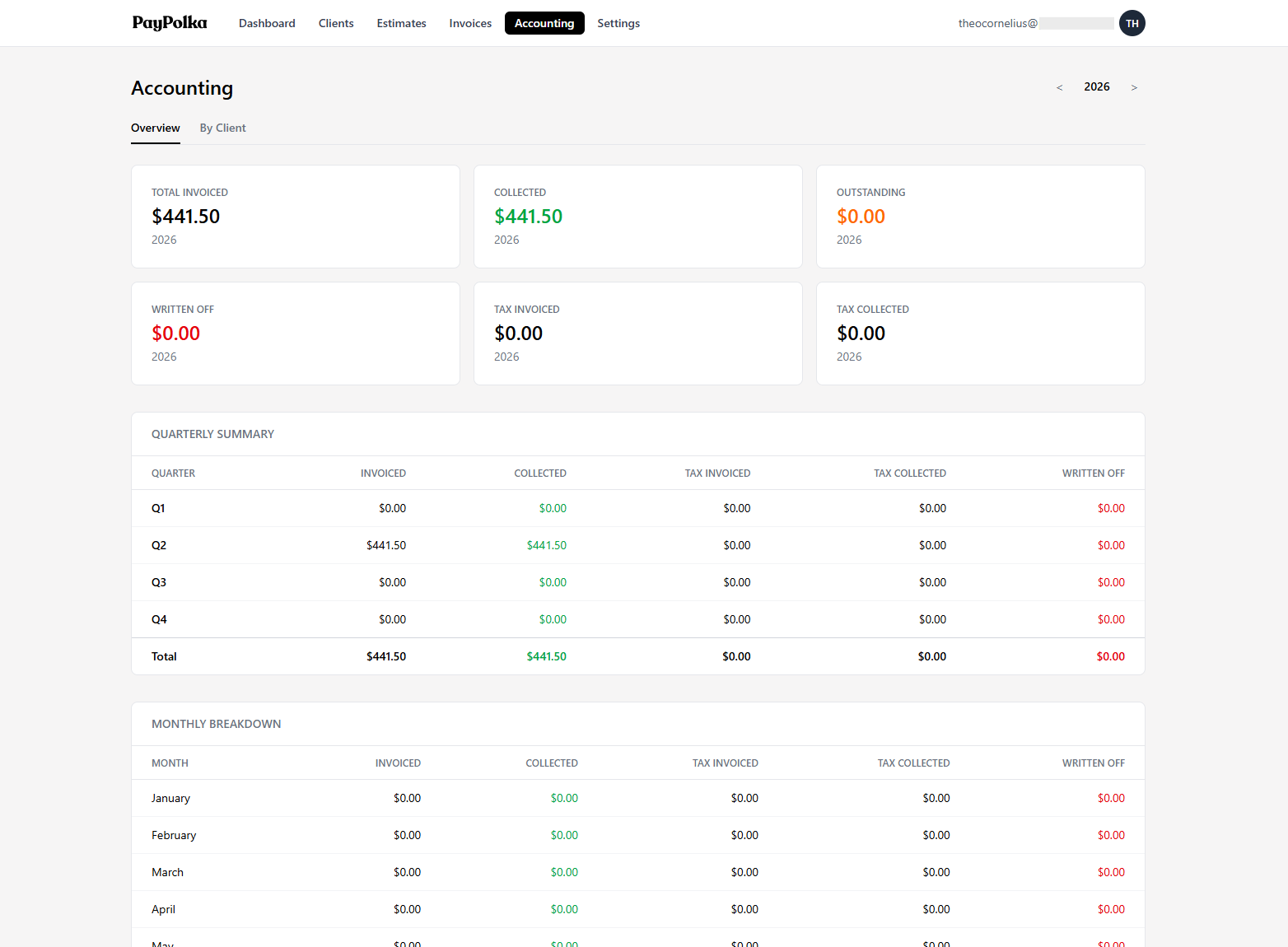Click March written off $0.00
The height and width of the screenshot is (947, 1288).
click(x=1111, y=872)
